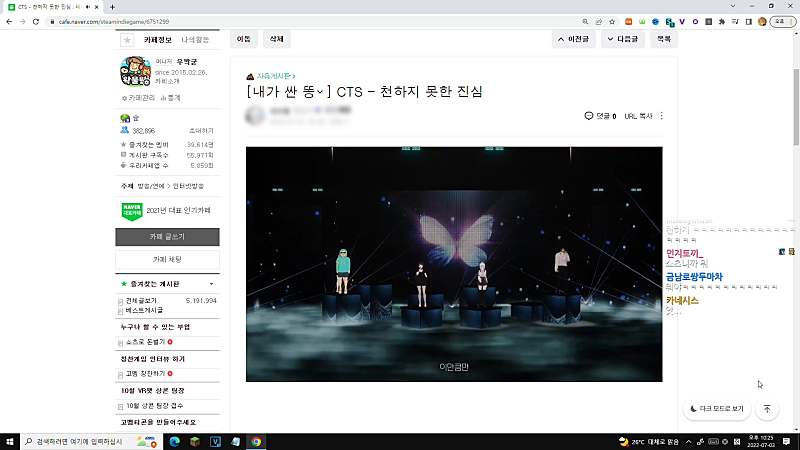Toggle the browser side panel icon

tap(748, 21)
